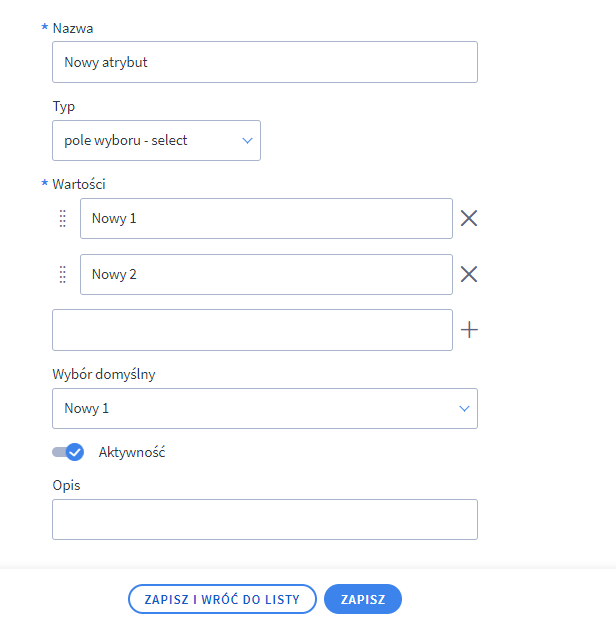616x623 pixels.
Task: Click the Opis label
Action: [66, 485]
